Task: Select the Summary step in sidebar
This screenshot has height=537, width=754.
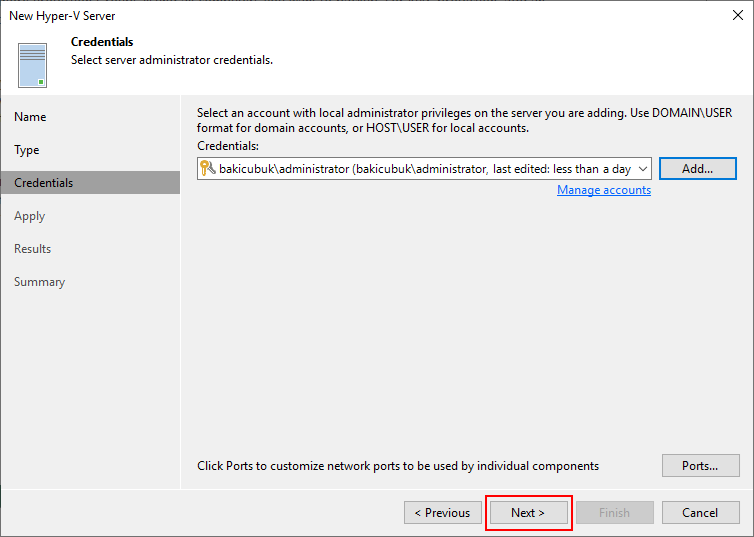Action: click(x=39, y=282)
